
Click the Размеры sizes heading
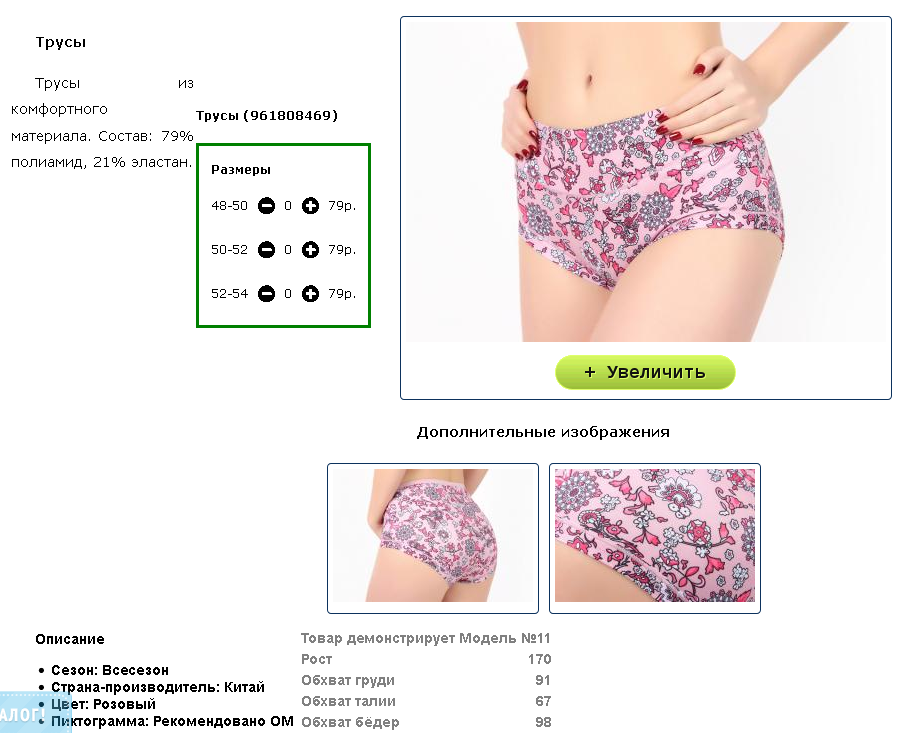(x=241, y=170)
